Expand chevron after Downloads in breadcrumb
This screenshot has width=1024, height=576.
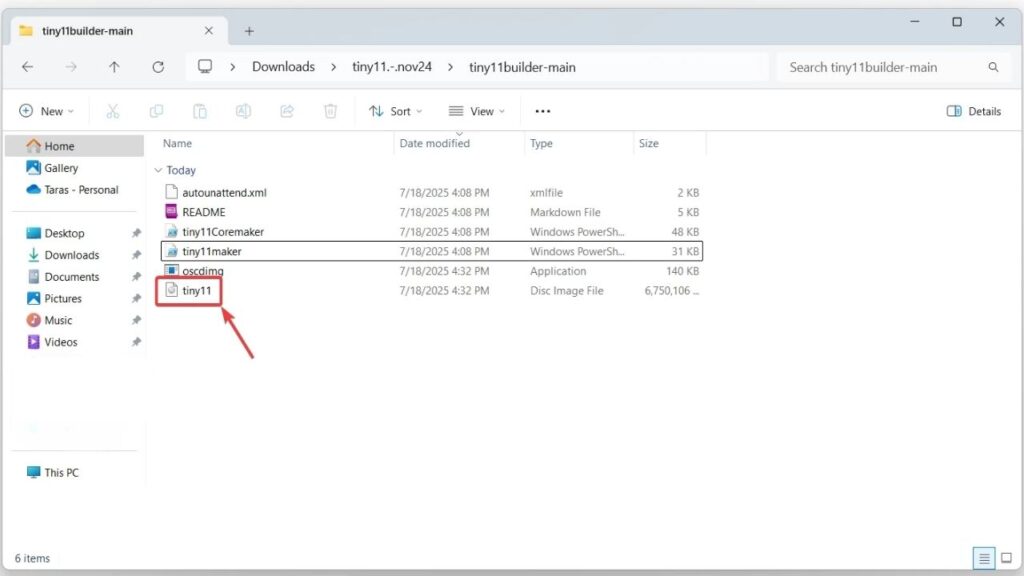(x=334, y=67)
